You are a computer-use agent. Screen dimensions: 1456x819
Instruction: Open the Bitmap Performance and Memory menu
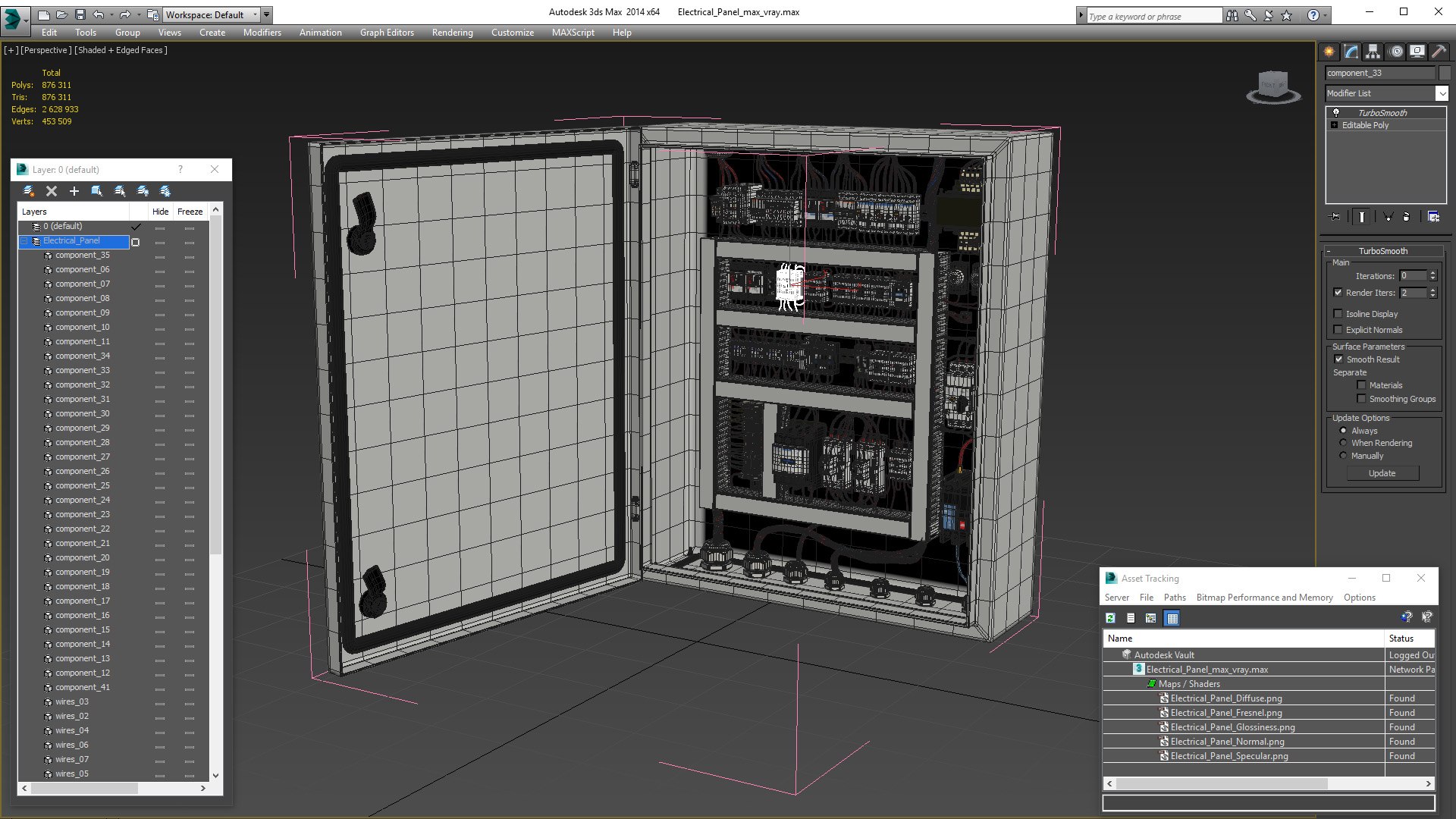click(1263, 598)
